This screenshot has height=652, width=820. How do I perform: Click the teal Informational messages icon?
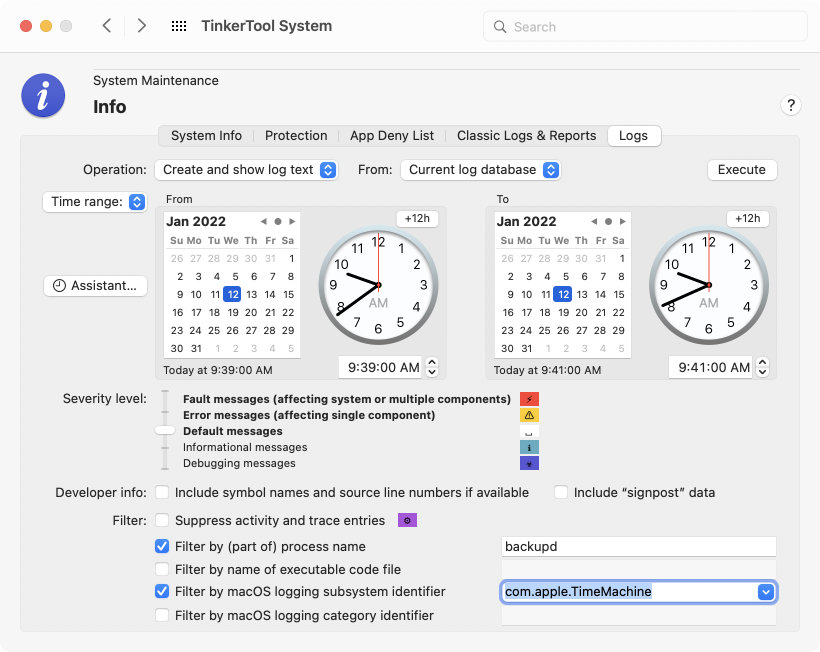click(529, 447)
